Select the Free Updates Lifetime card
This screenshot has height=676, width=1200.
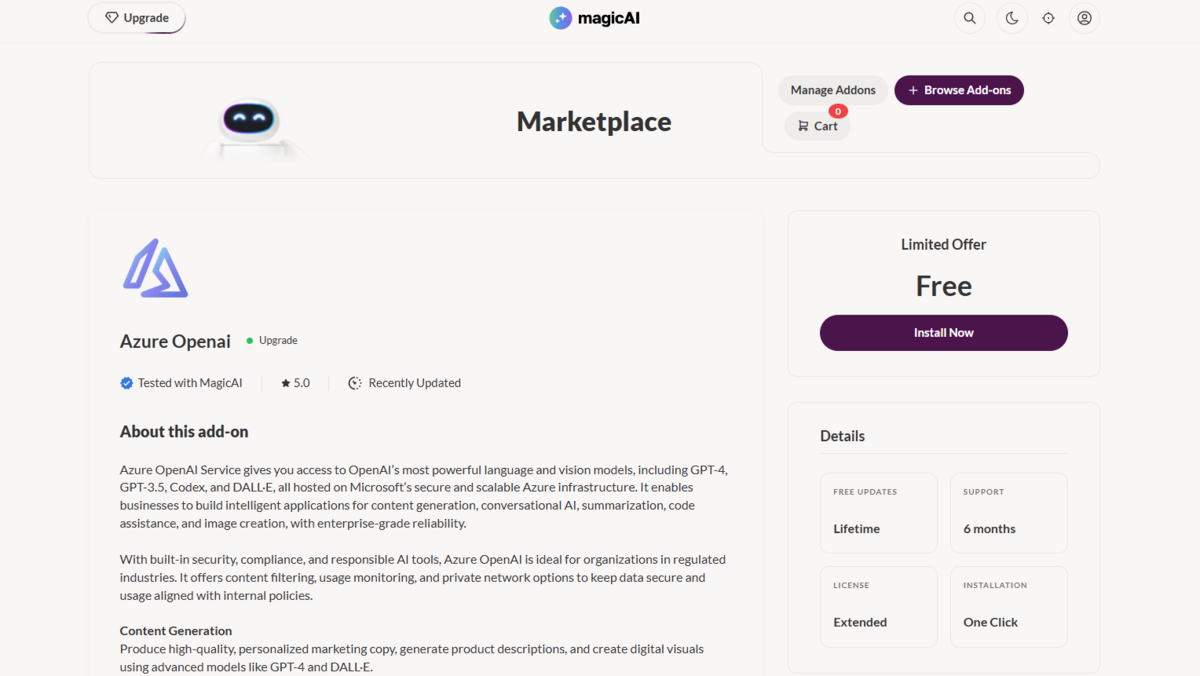[879, 513]
